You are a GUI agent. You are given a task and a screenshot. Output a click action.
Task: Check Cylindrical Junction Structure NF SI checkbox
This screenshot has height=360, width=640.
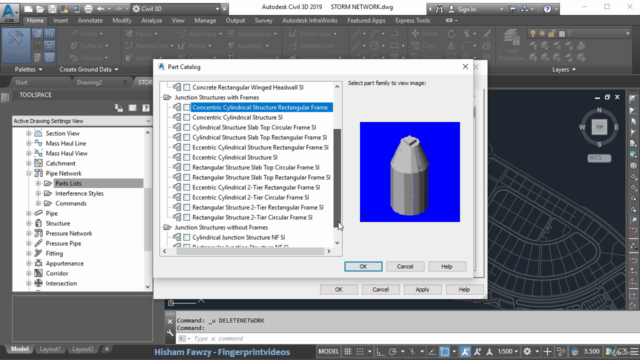click(187, 238)
